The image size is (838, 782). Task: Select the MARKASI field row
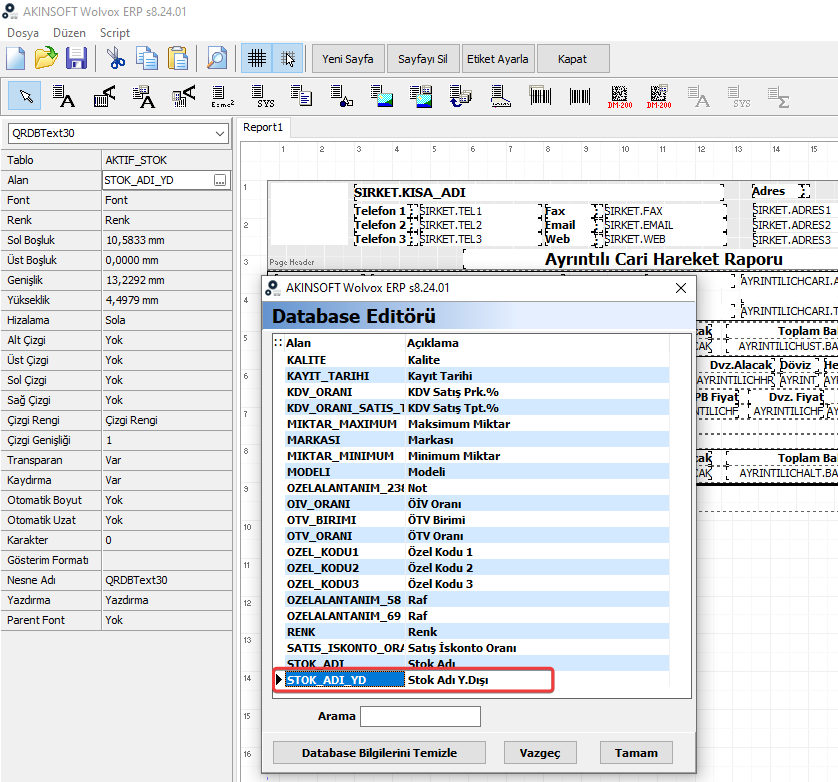(x=472, y=440)
